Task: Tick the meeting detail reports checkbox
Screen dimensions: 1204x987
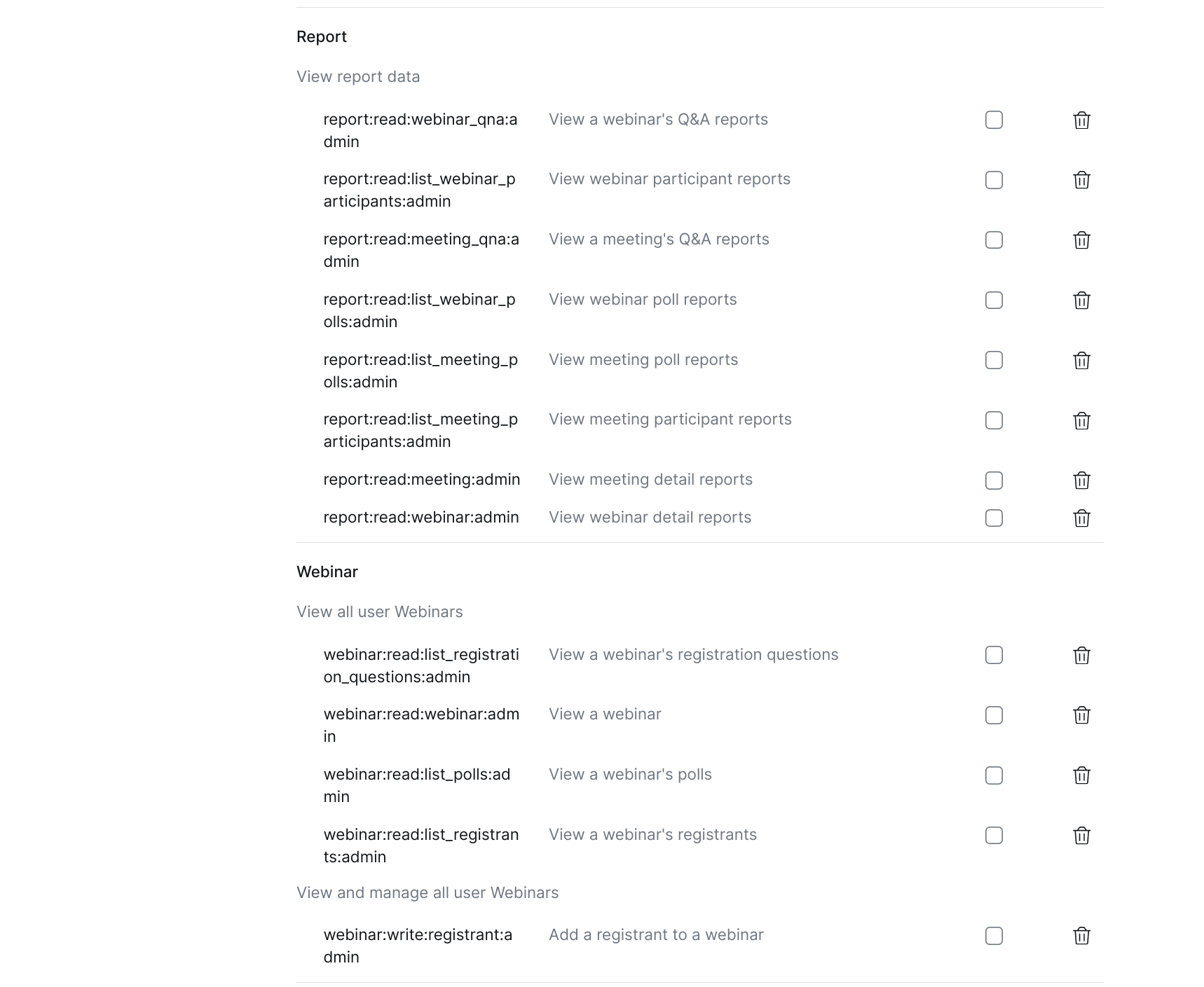Action: tap(994, 481)
